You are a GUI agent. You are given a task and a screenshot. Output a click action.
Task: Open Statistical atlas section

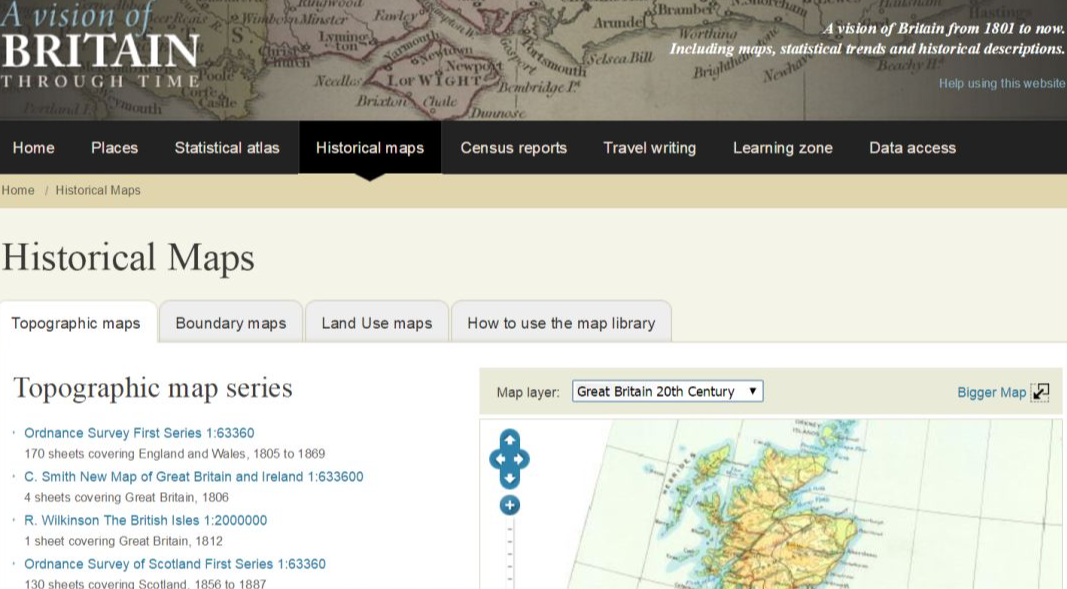[x=227, y=148]
